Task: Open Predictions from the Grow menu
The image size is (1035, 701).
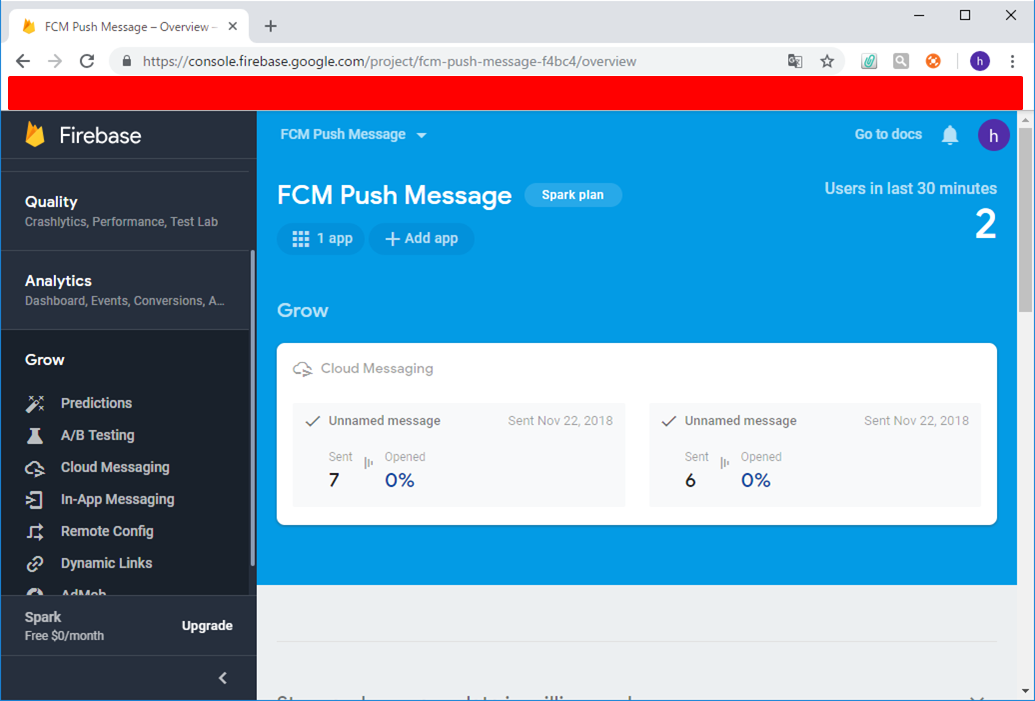Action: point(96,403)
